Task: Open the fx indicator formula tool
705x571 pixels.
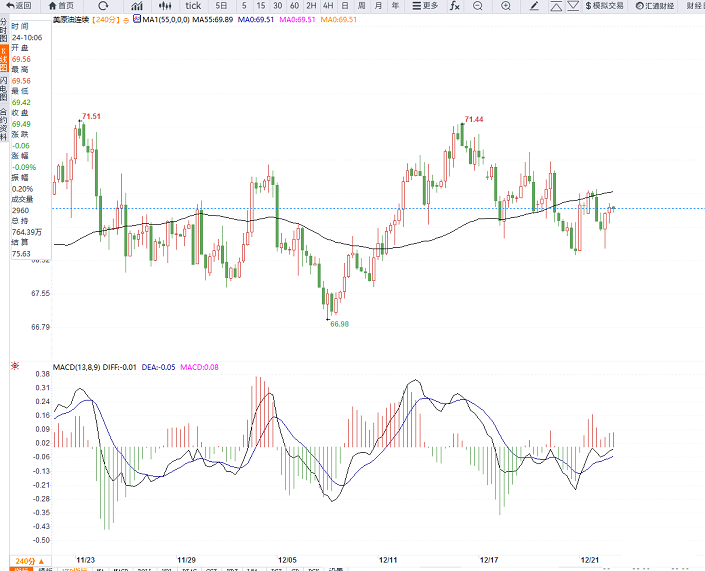Action: point(455,6)
